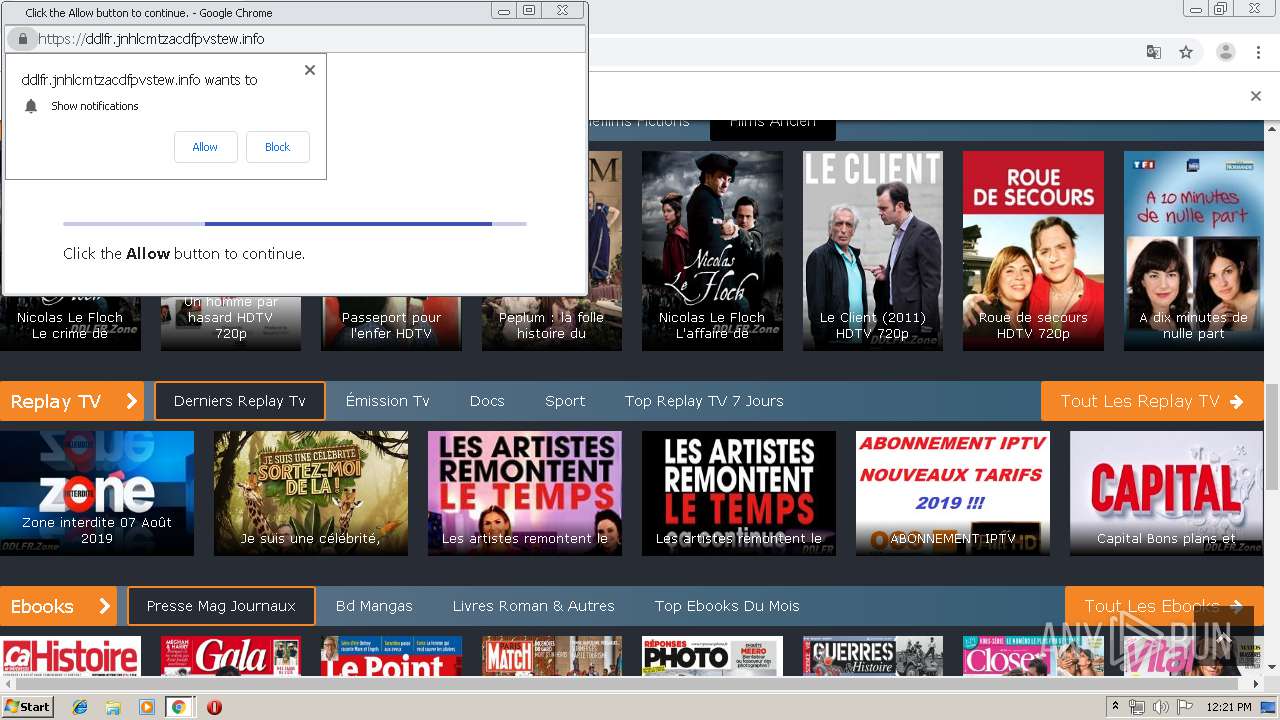Open Livres Roman & Autres tab
Image resolution: width=1280 pixels, height=720 pixels.
pos(533,606)
